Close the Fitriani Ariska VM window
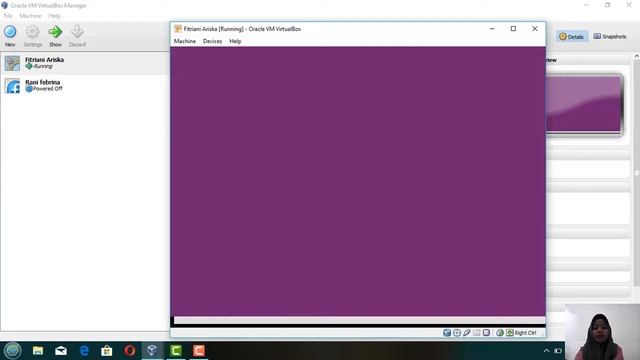Viewport: 640px width, 360px height. coord(535,29)
